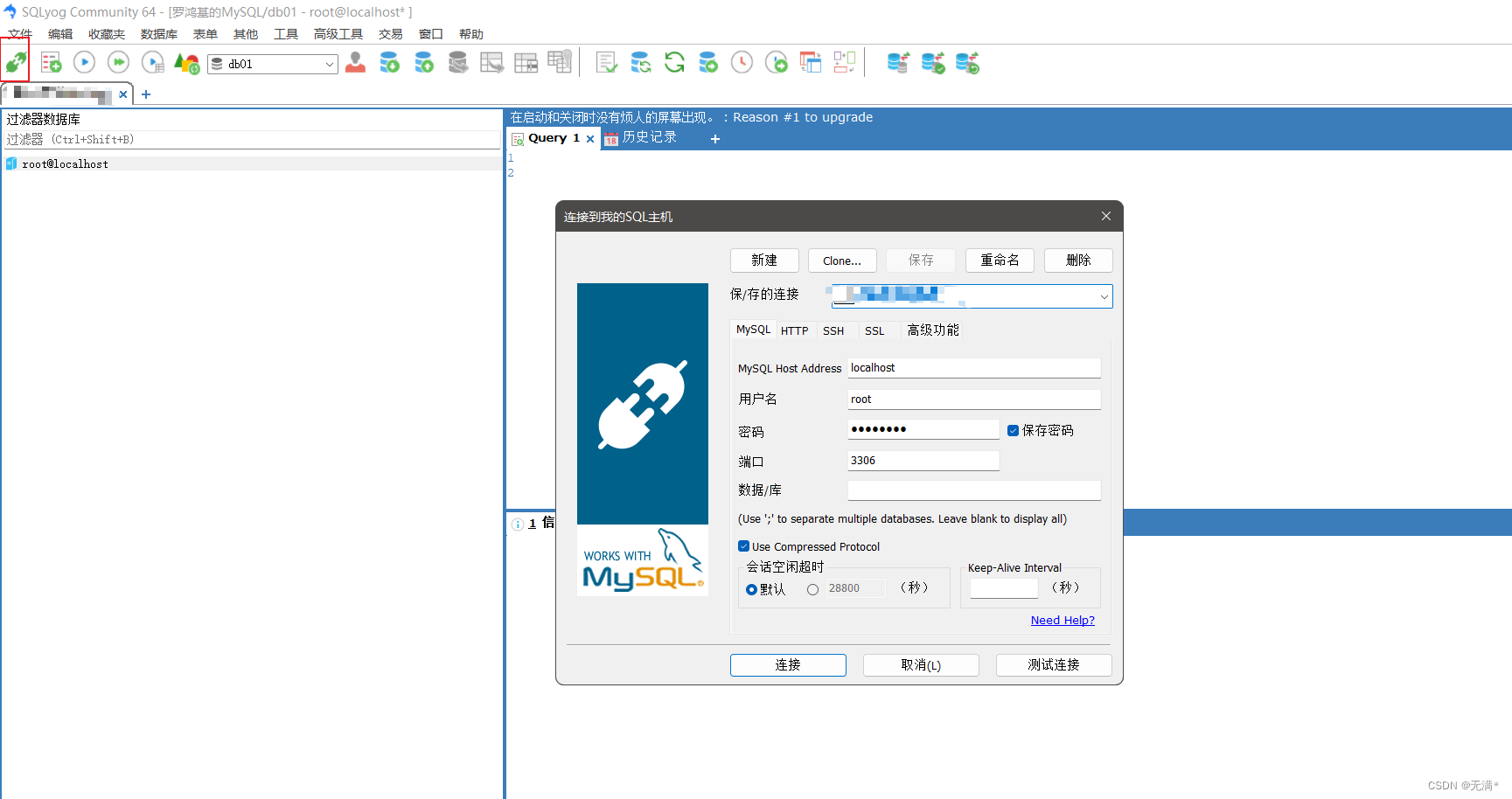1512x799 pixels.
Task: Click database with green arrow icon
Action: (x=708, y=62)
